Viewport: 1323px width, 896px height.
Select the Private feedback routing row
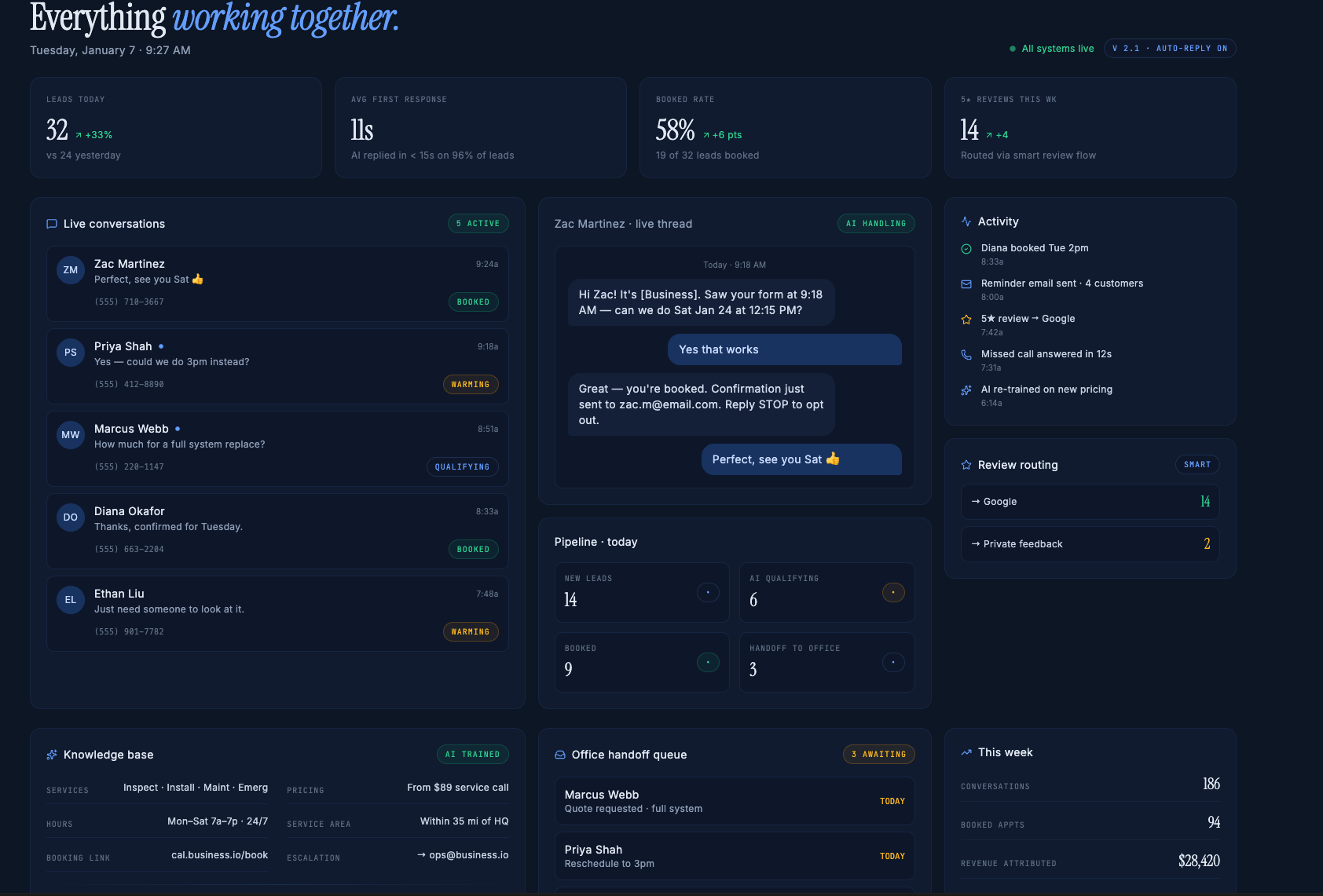pyautogui.click(x=1090, y=544)
